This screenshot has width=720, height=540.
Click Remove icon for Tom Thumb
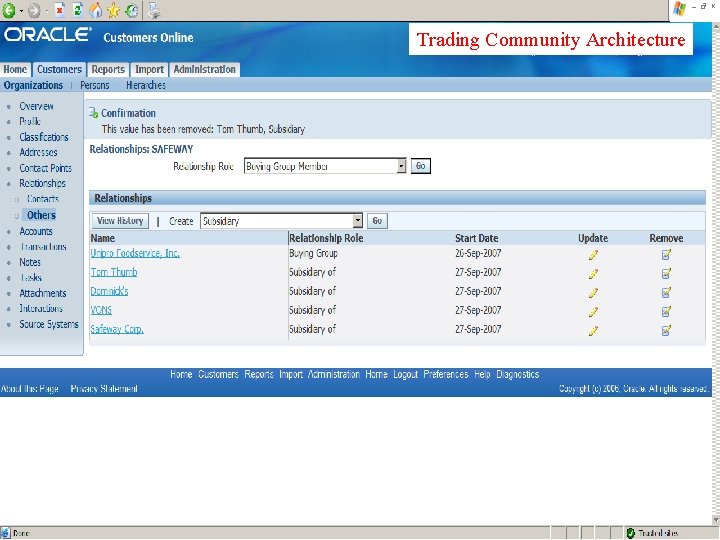coord(666,274)
